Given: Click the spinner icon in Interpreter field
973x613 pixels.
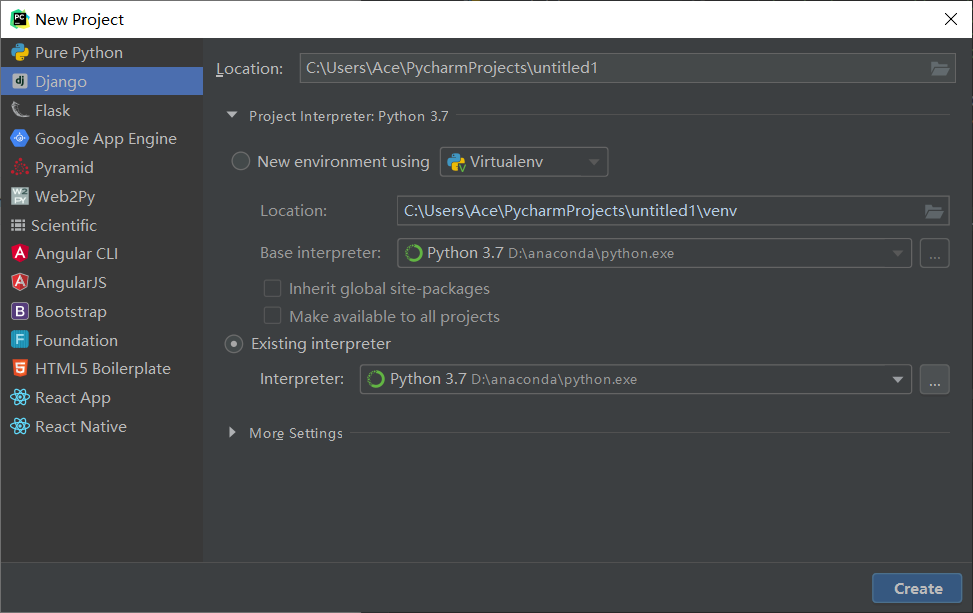Looking at the screenshot, I should pyautogui.click(x=376, y=379).
